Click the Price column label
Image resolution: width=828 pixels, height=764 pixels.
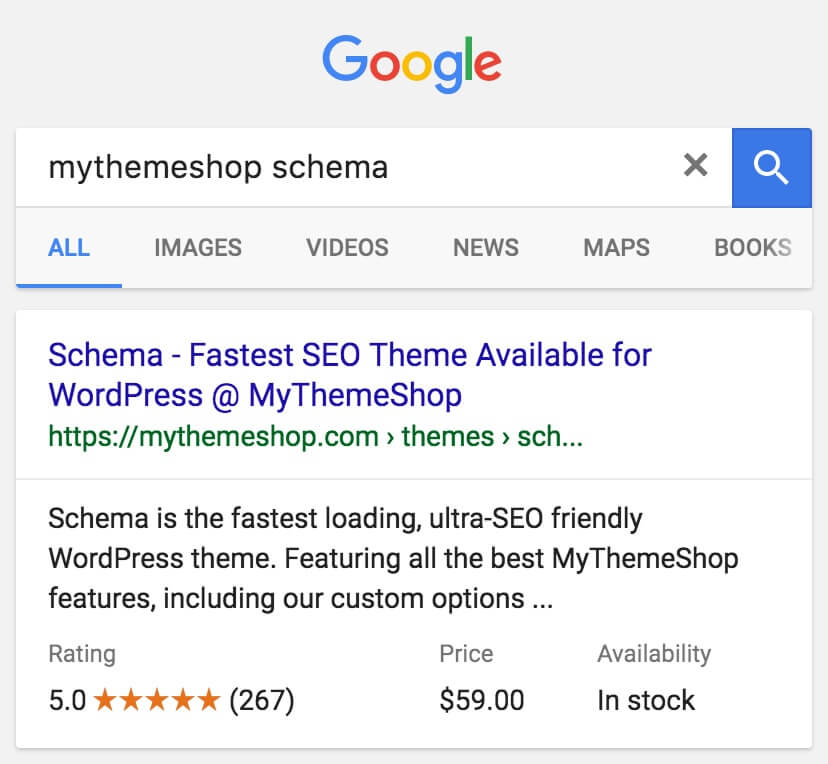tap(466, 654)
